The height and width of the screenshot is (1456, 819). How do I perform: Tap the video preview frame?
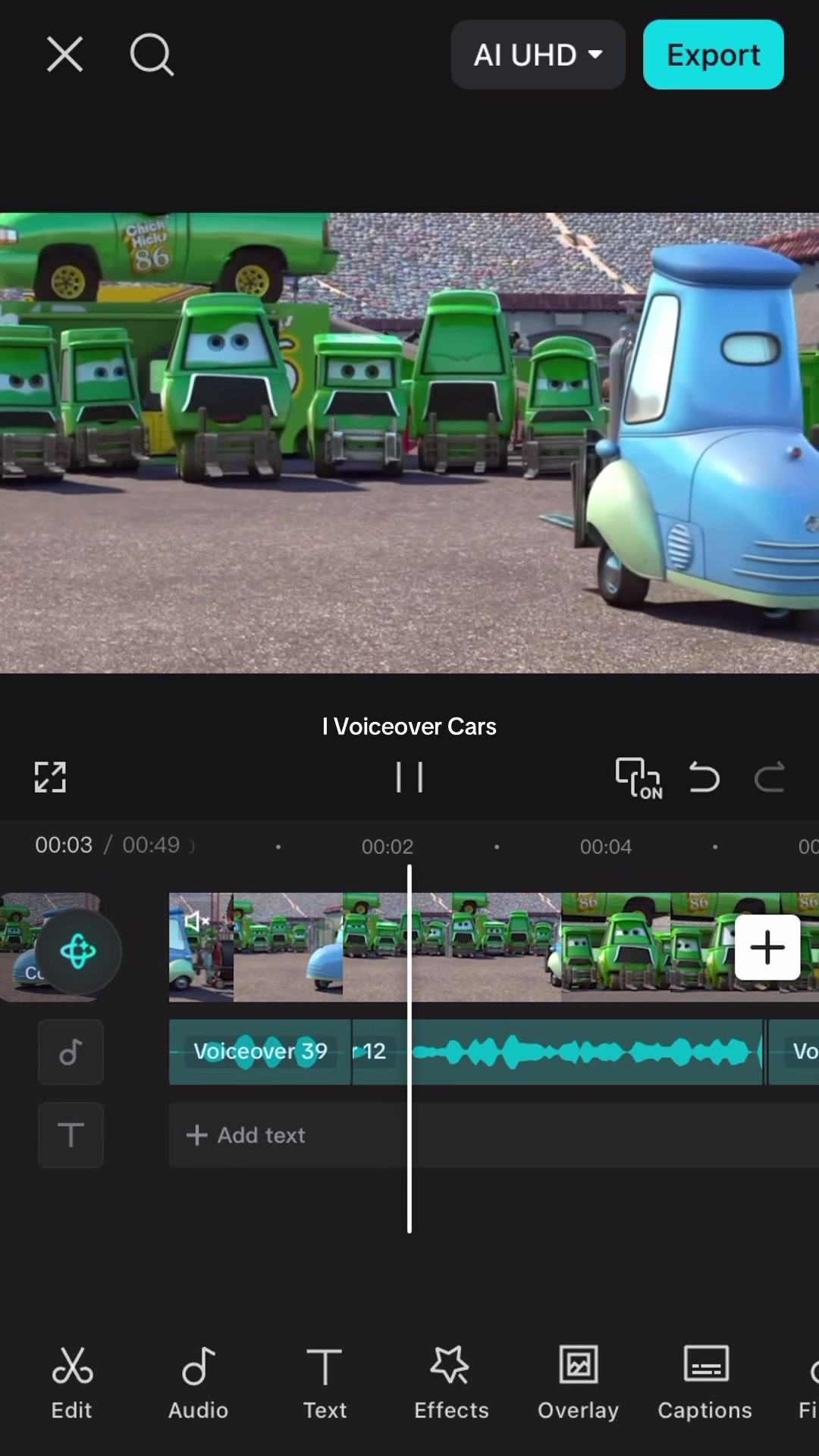click(x=409, y=443)
